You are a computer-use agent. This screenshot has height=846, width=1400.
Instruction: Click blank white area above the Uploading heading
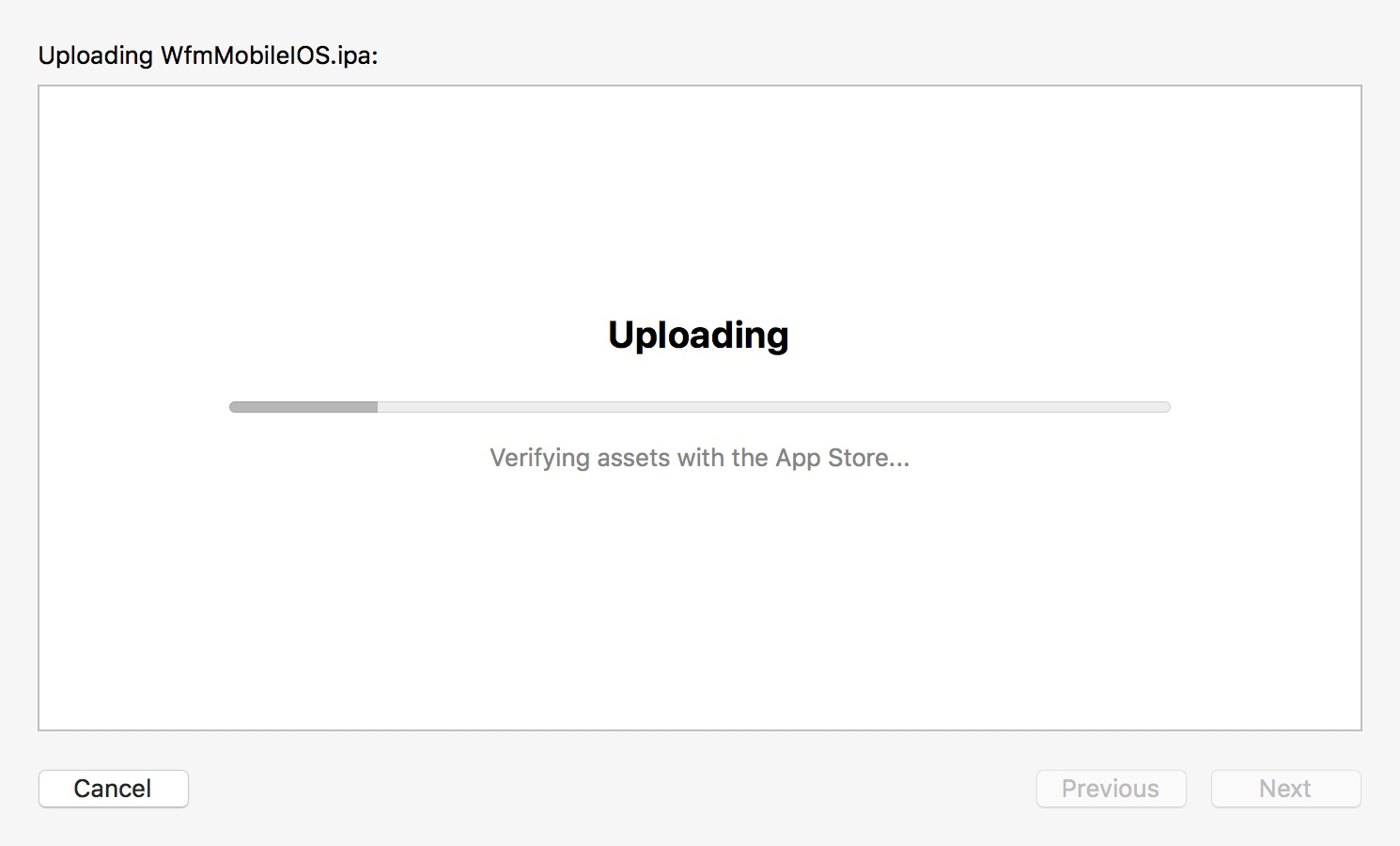pos(699,197)
